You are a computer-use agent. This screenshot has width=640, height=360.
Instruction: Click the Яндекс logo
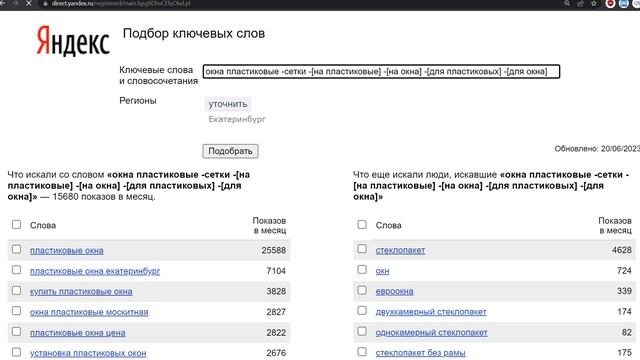point(73,41)
